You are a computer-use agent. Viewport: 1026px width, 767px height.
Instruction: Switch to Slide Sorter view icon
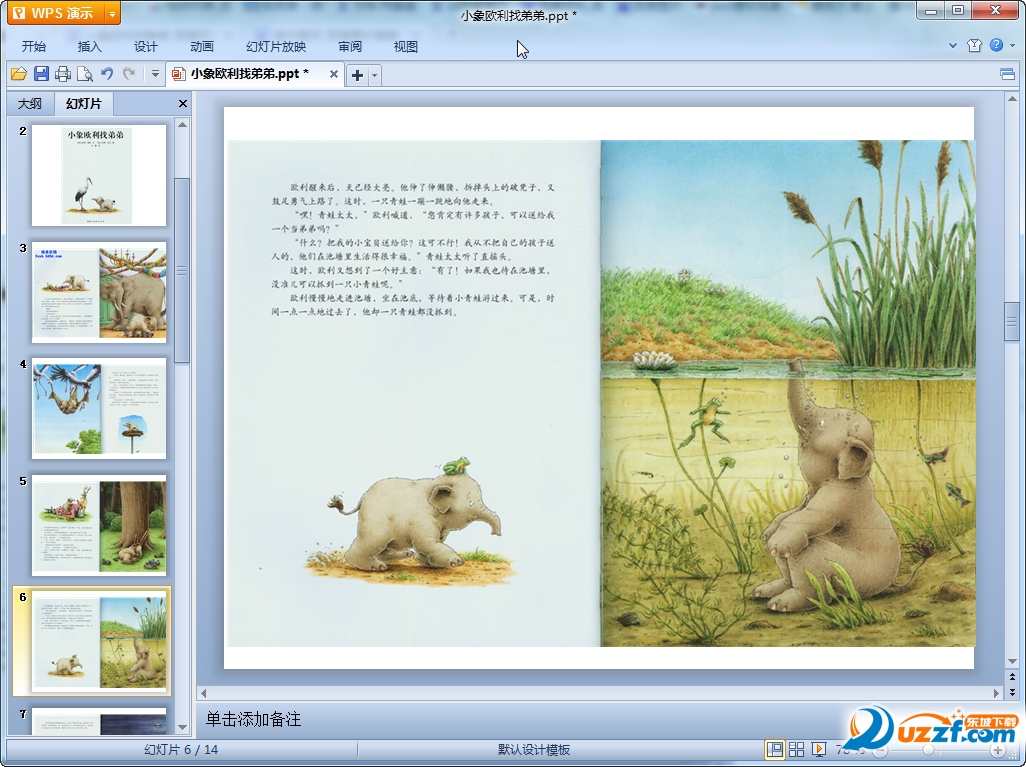pos(796,749)
